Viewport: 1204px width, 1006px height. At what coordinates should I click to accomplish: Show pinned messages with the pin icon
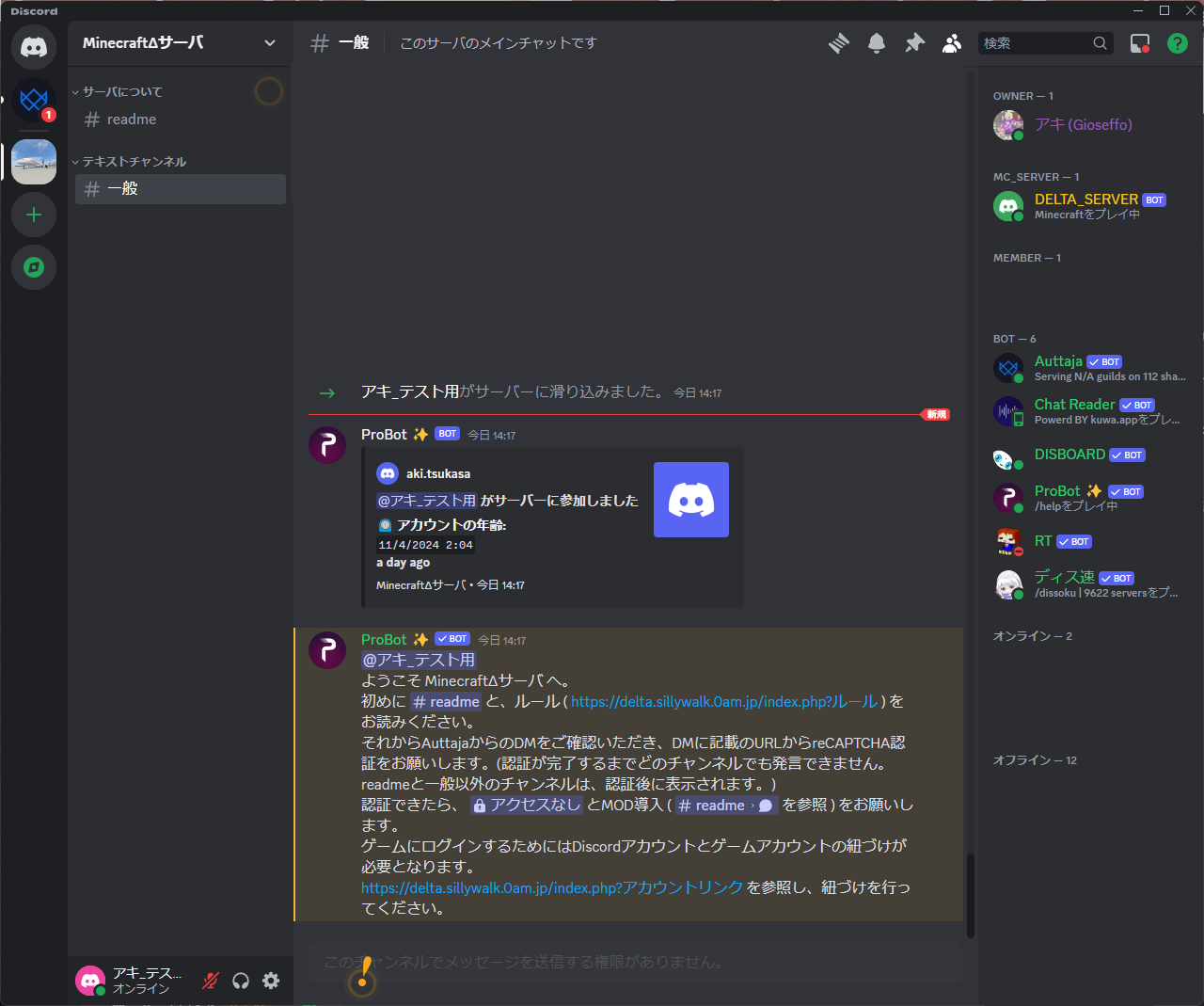coord(913,43)
